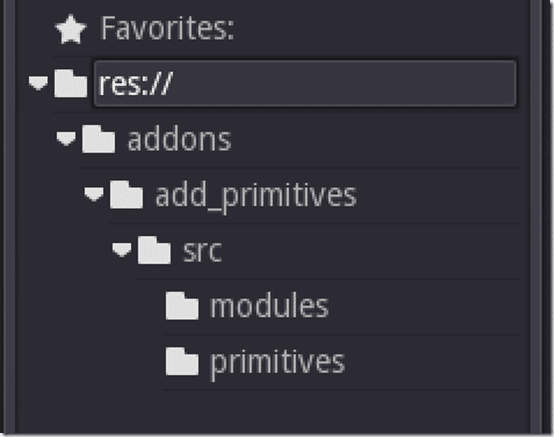This screenshot has width=554, height=437.
Task: Collapse the res:// root tree arrow
Action: [38, 83]
